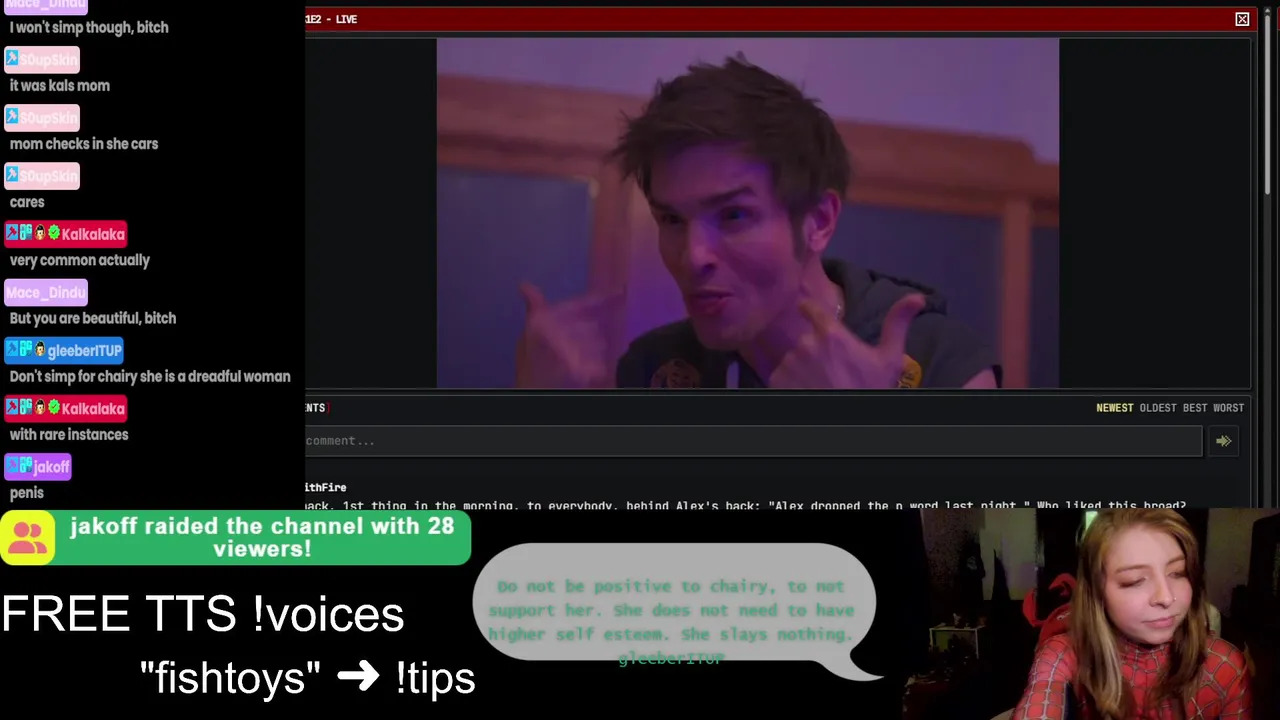Open Kalkalaka's name on 'with rare instances' message

tap(93, 408)
